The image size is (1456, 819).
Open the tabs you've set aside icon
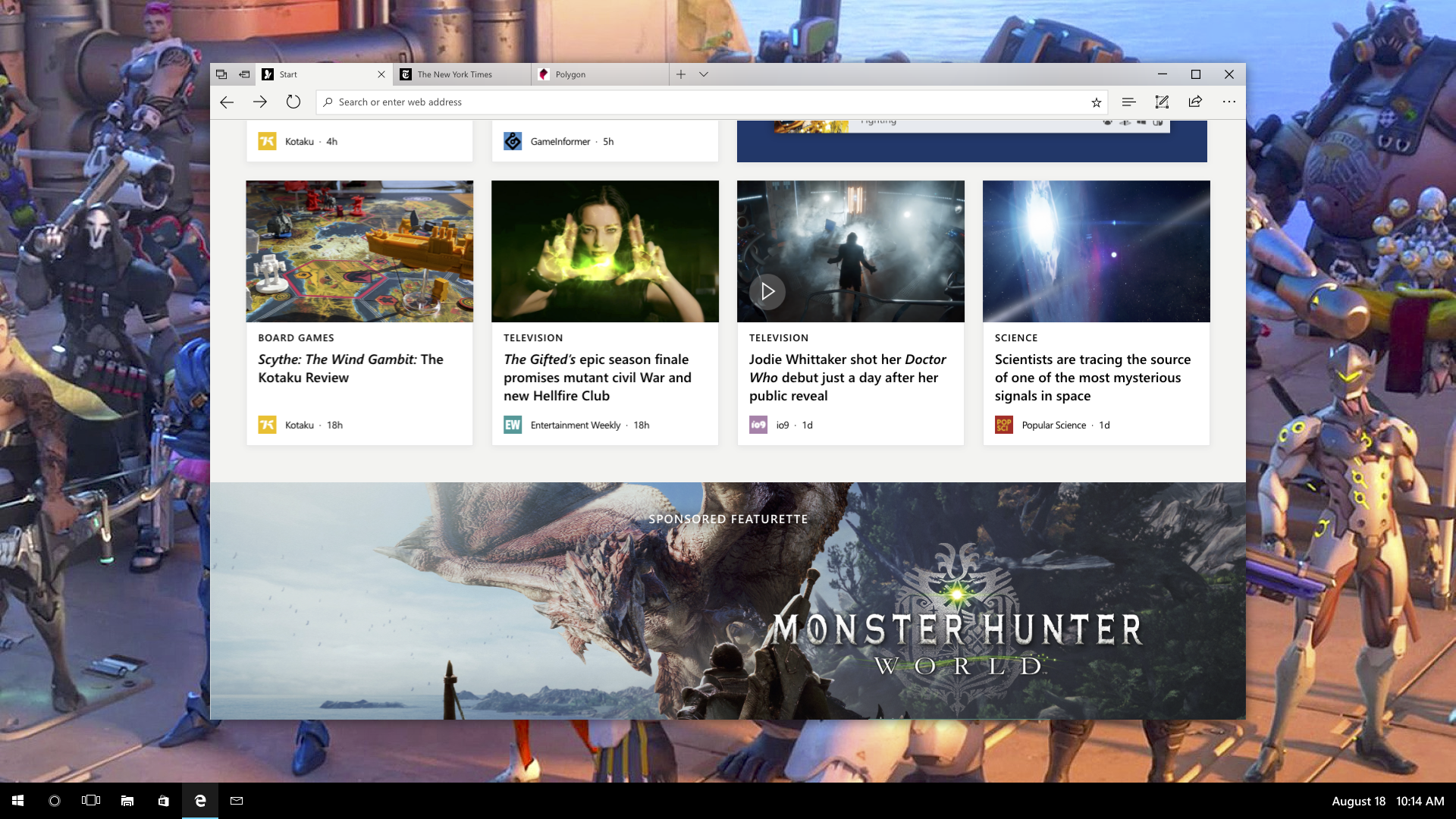[221, 74]
